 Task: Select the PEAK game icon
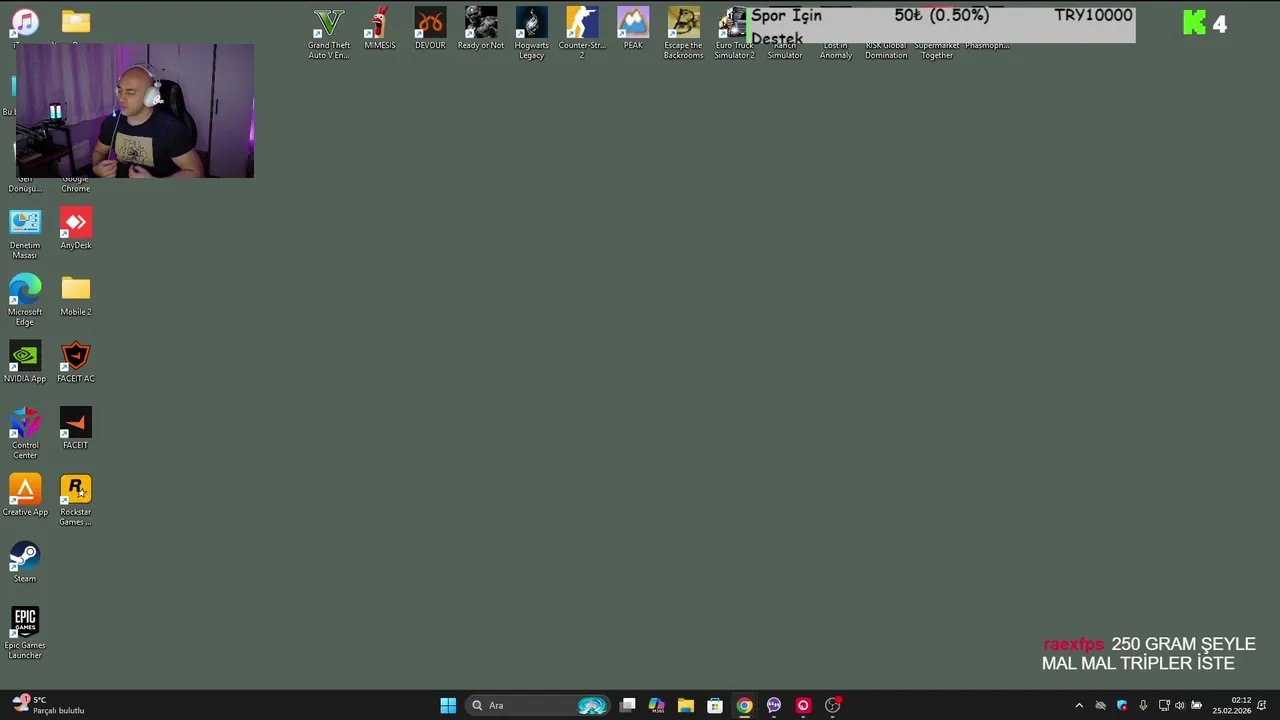click(633, 29)
